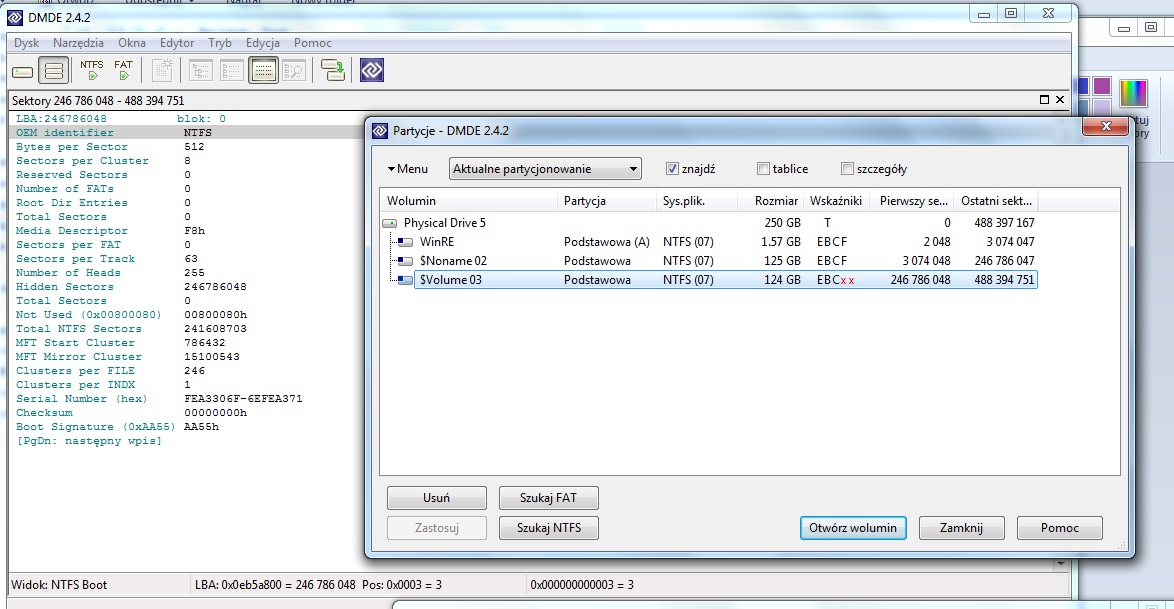Screen dimensions: 1174x609
Task: Select the Physical Drive 5 row
Action: pos(709,223)
